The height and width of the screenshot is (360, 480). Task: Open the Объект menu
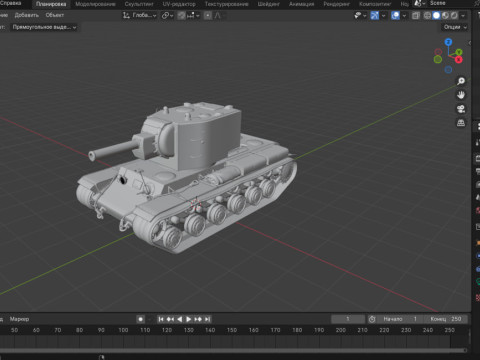click(55, 15)
